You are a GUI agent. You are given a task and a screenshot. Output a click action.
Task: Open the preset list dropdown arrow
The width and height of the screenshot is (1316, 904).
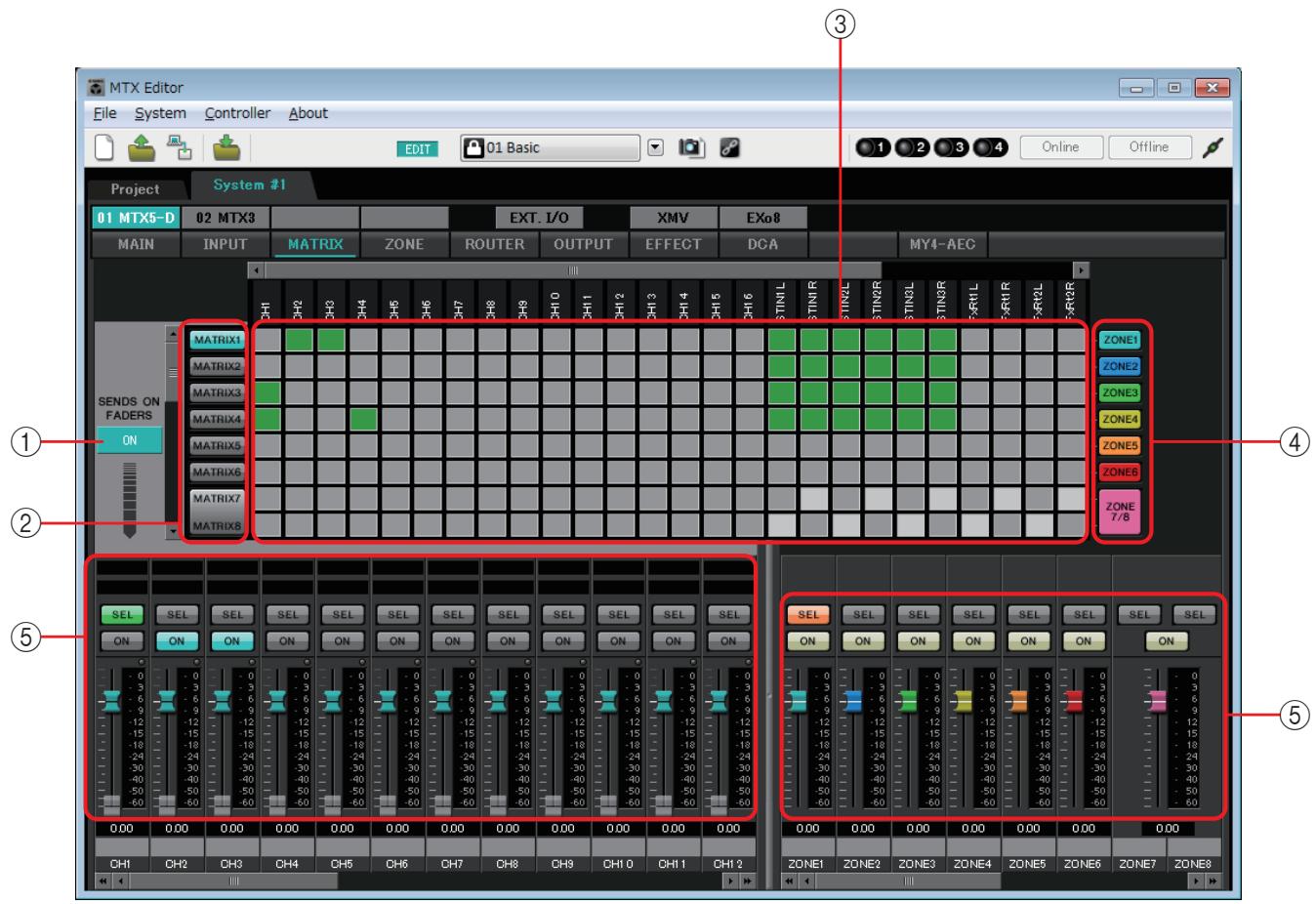657,148
